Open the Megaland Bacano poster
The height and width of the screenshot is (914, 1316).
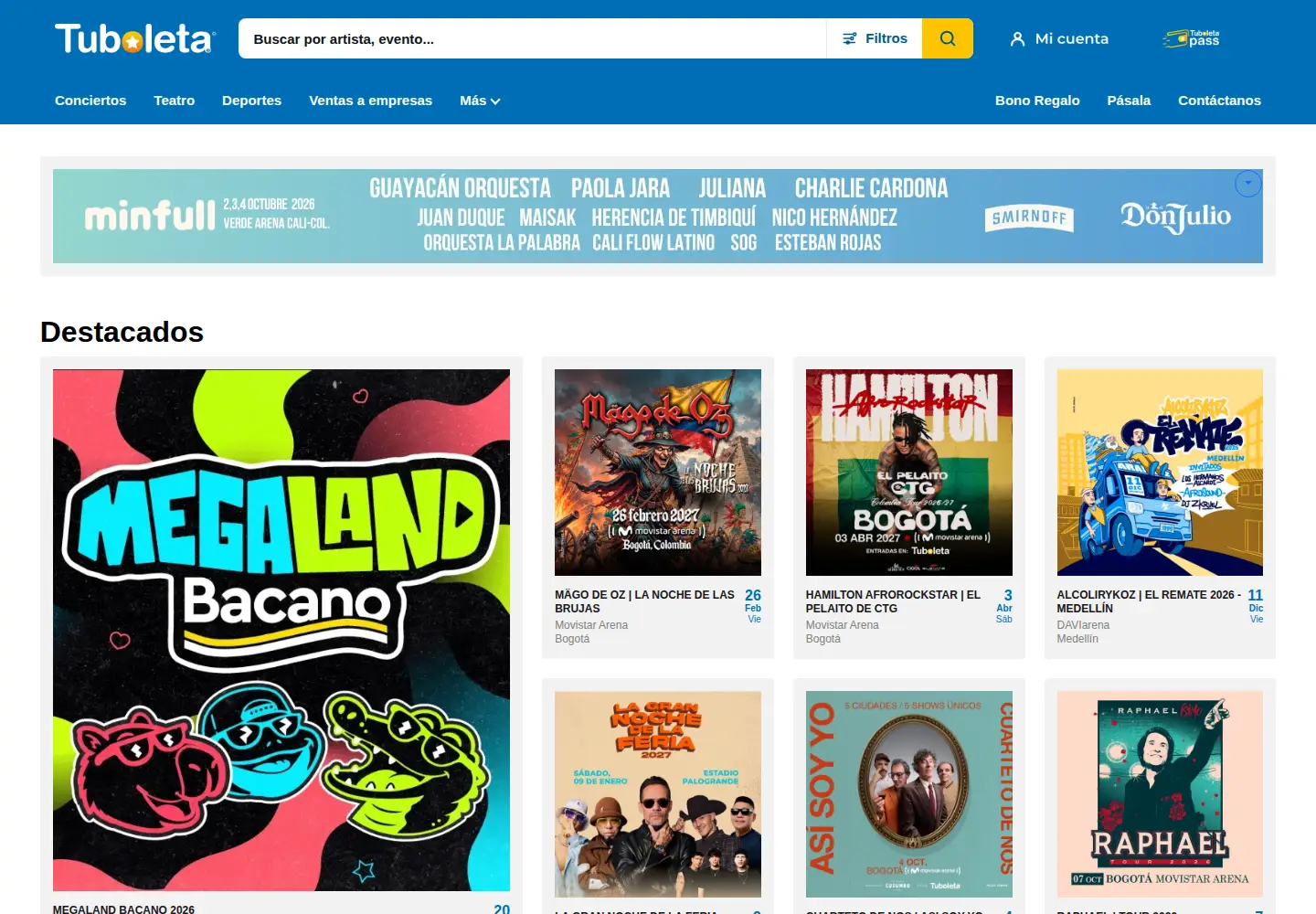[281, 630]
